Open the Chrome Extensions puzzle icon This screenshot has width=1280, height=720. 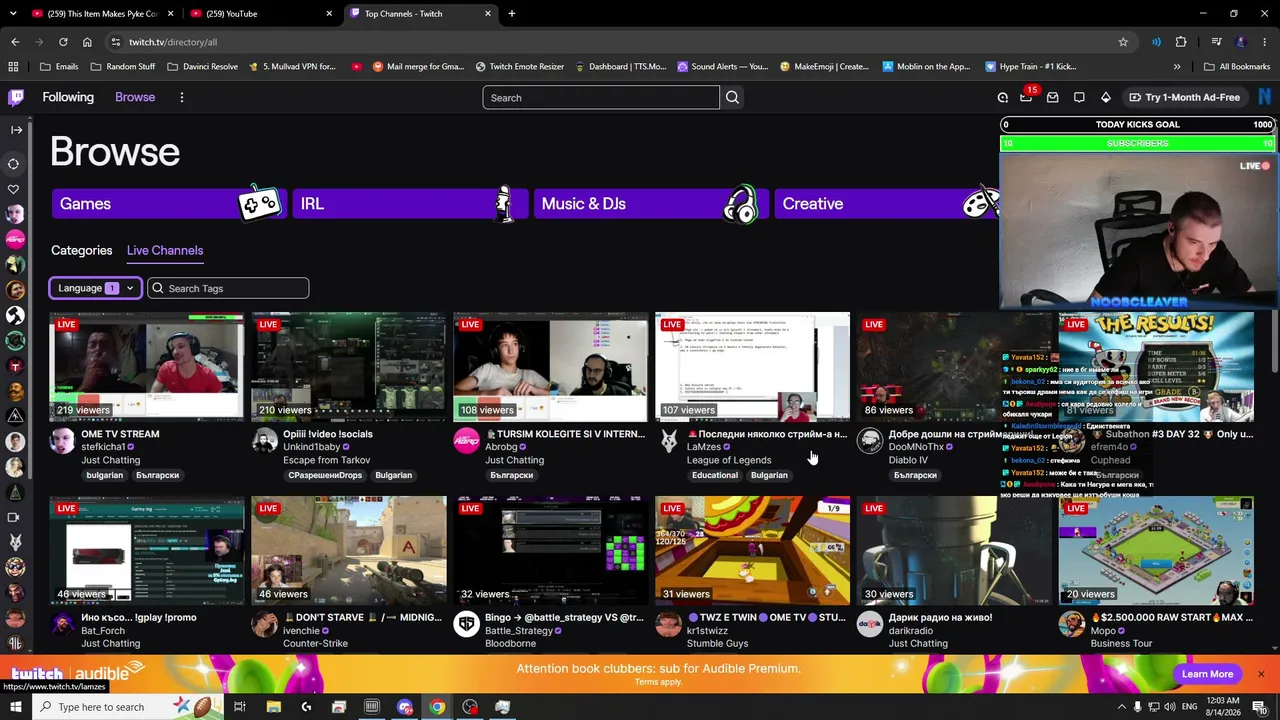1181,42
